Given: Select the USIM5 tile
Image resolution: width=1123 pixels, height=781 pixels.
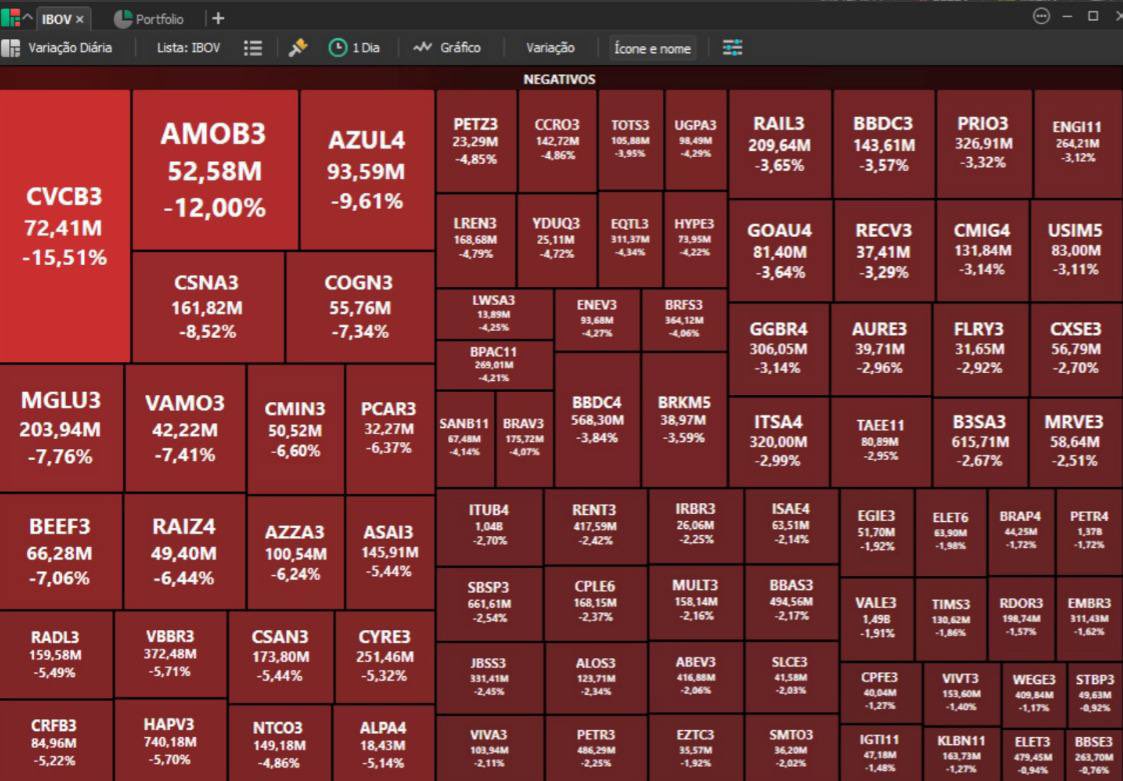Looking at the screenshot, I should pyautogui.click(x=1075, y=250).
